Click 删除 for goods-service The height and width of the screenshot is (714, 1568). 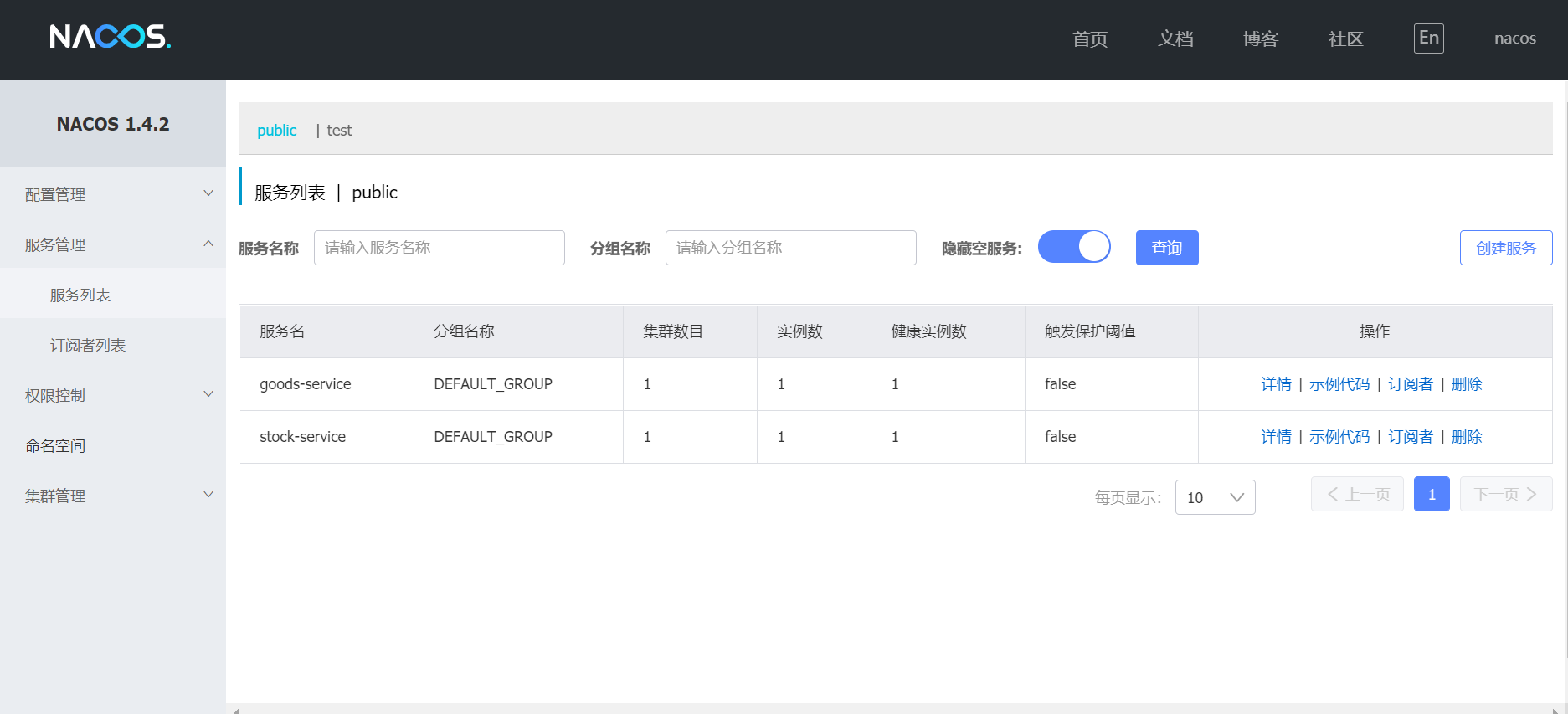tap(1467, 384)
